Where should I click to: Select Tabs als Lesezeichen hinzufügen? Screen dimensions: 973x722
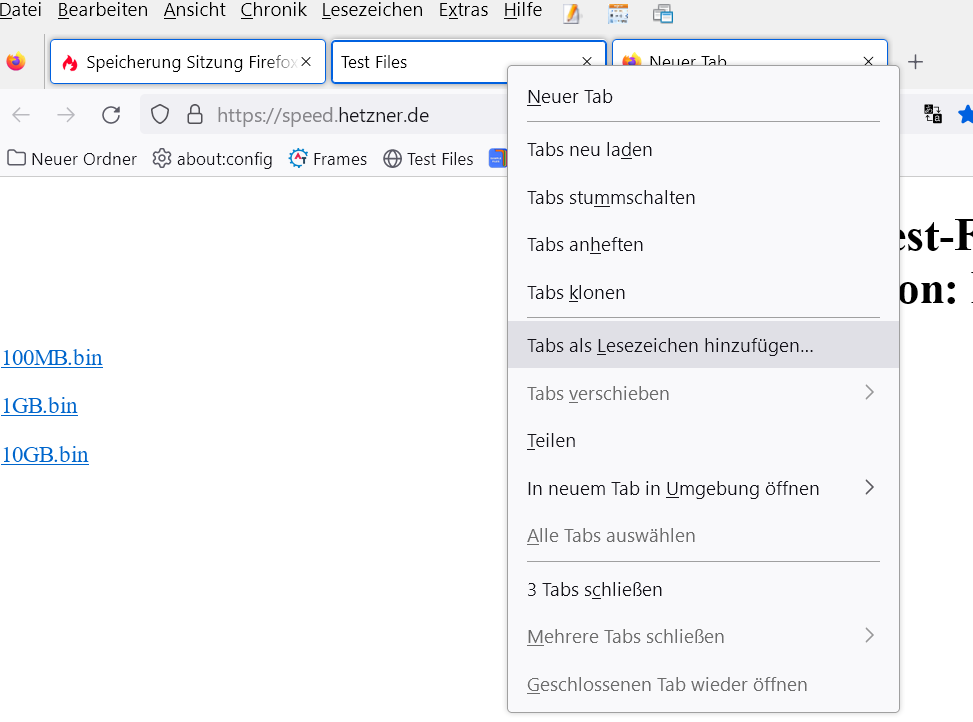pos(670,346)
